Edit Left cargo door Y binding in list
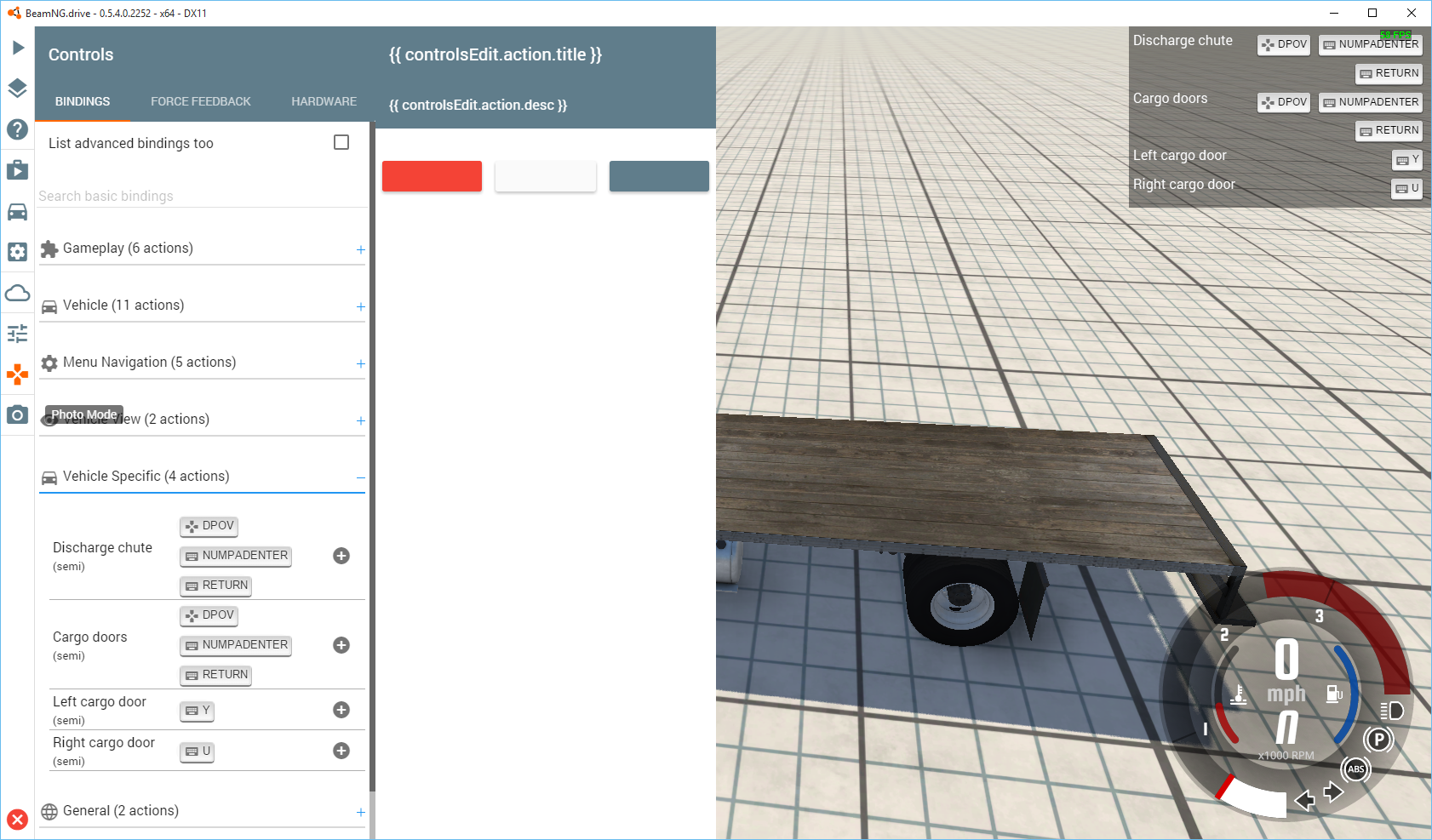Image resolution: width=1432 pixels, height=840 pixels. point(197,711)
